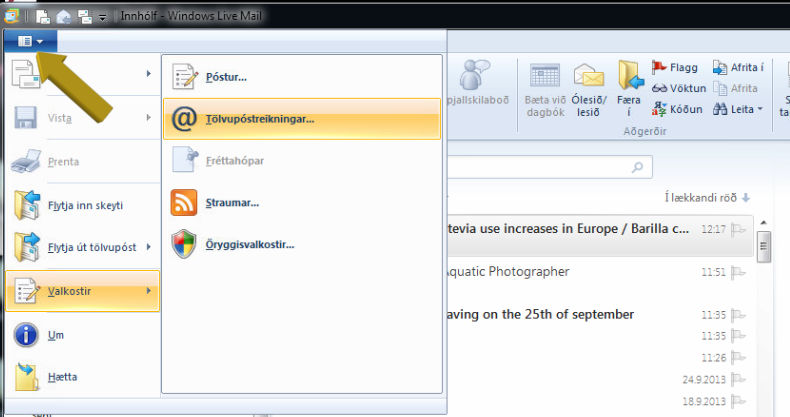Image resolution: width=790 pixels, height=417 pixels.
Task: Choose Hætta to exit the program
Action: pos(60,377)
